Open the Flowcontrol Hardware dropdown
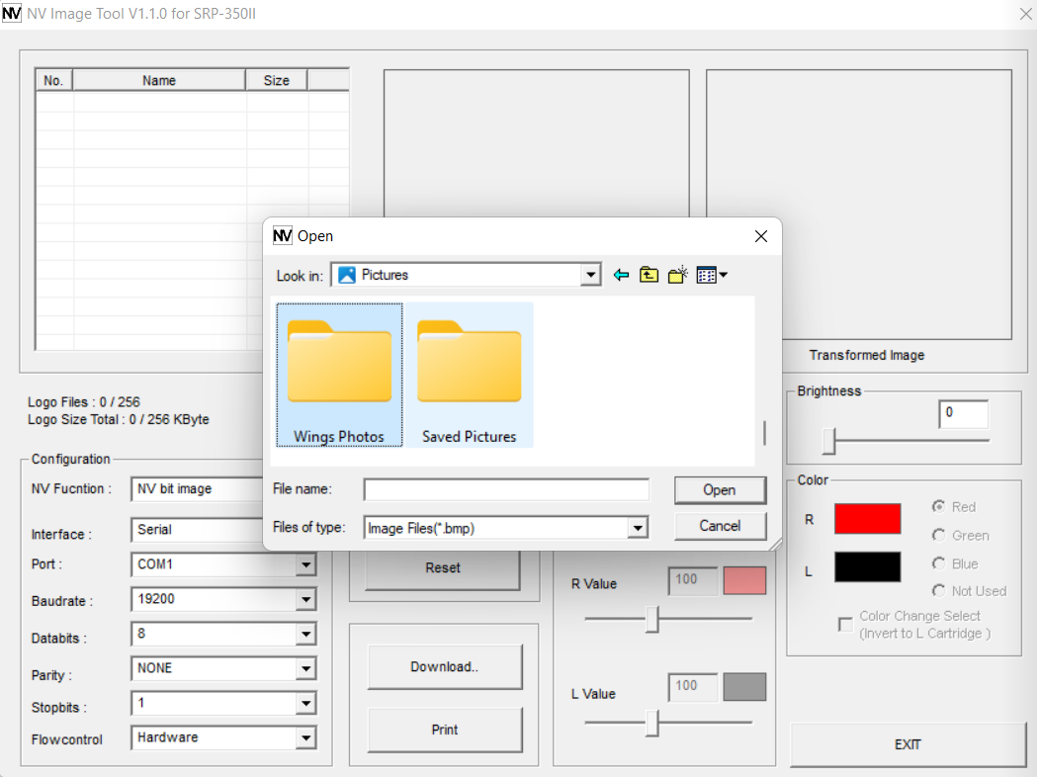Image resolution: width=1037 pixels, height=777 pixels. [x=306, y=738]
